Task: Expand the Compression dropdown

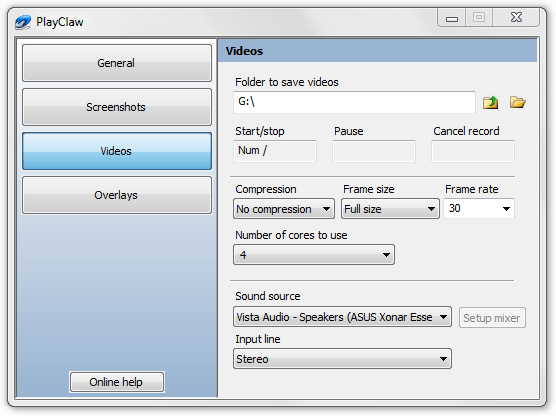Action: pos(284,209)
